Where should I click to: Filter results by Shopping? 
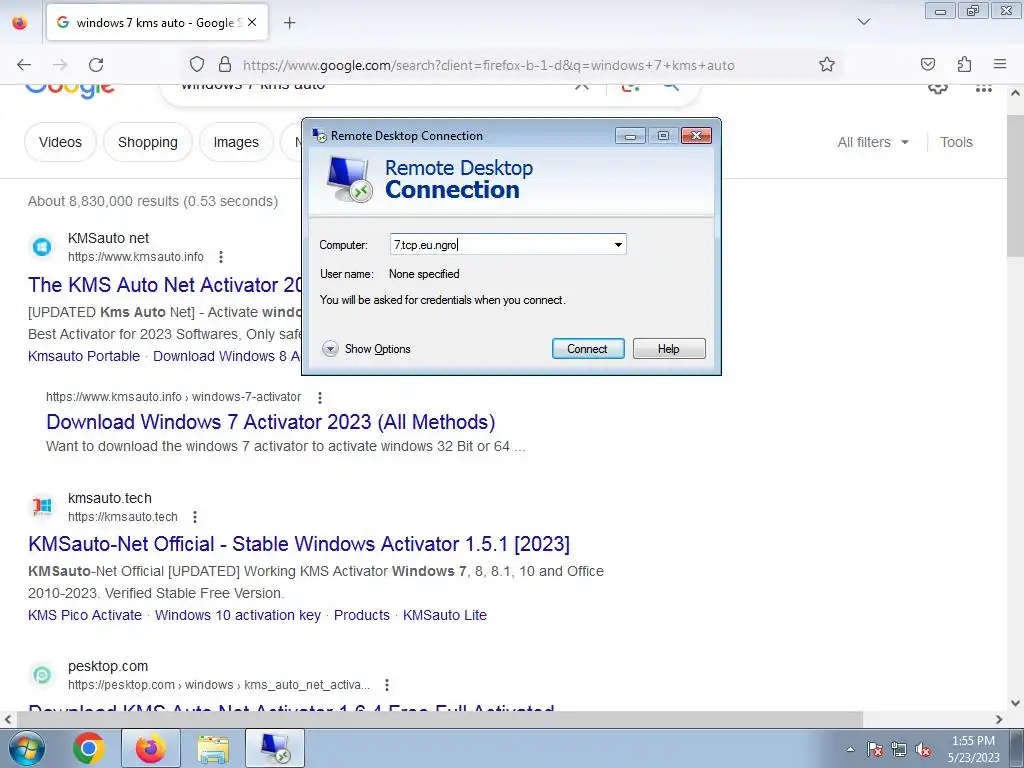pyautogui.click(x=148, y=142)
